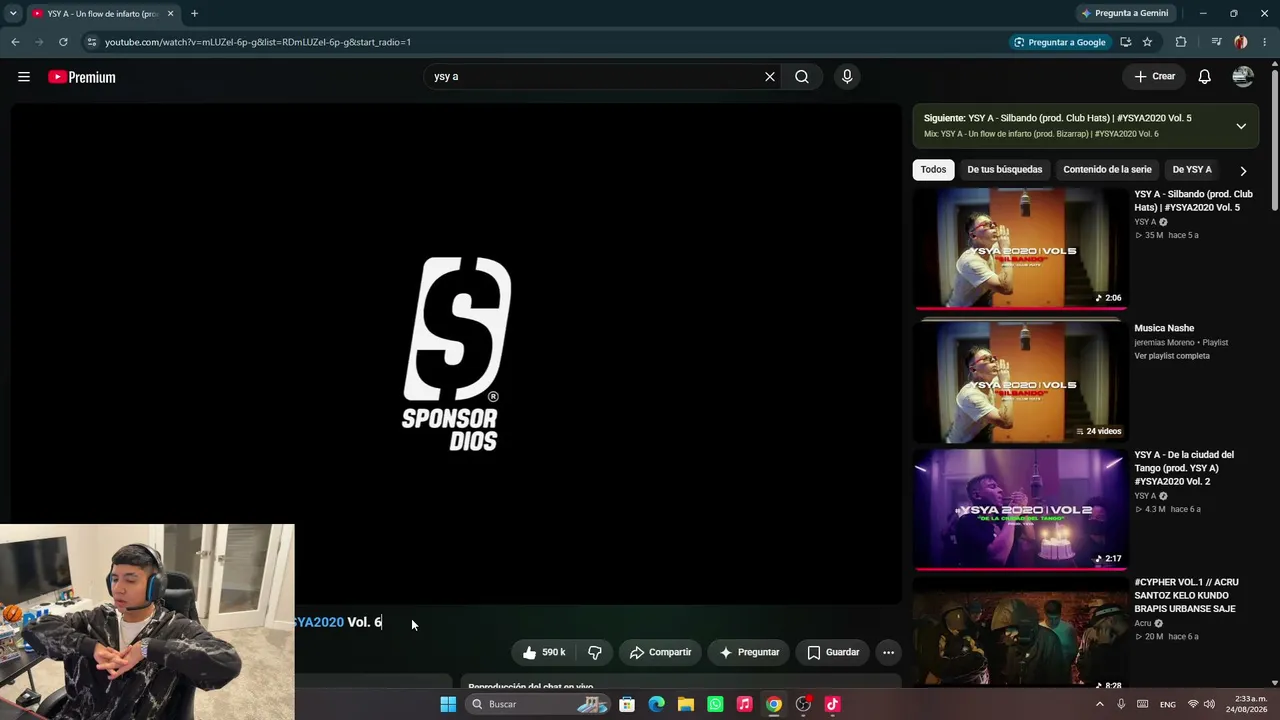Open the ENG language switcher
This screenshot has height=720, width=1280.
click(x=1167, y=704)
